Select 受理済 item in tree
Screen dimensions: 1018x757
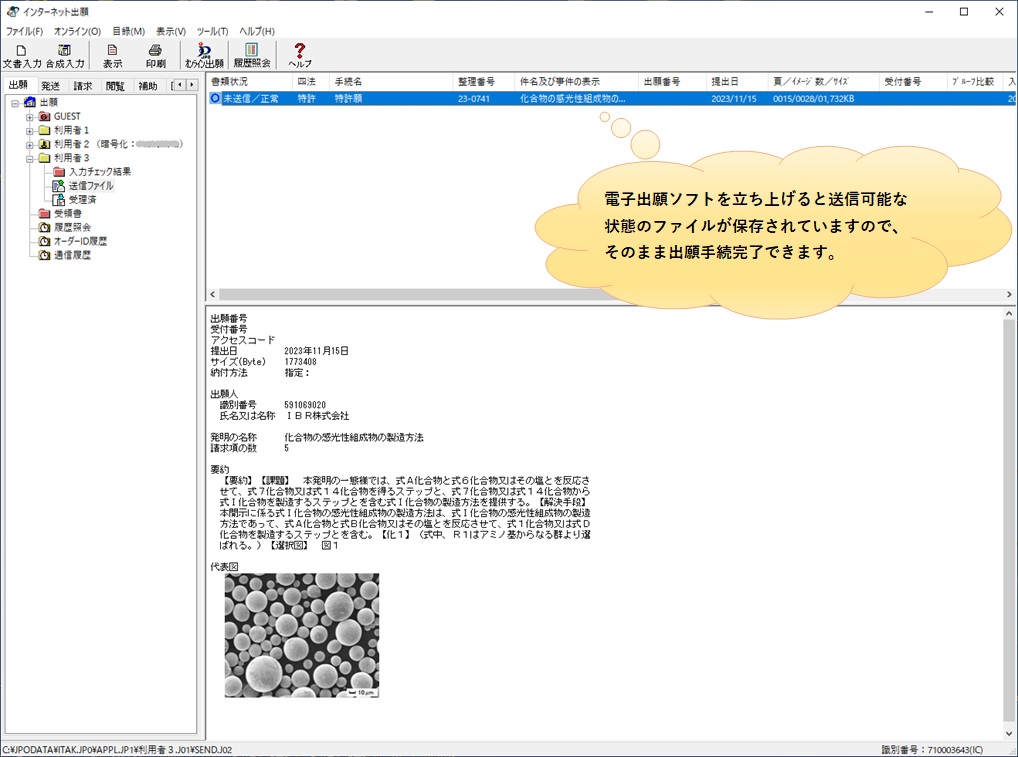click(82, 200)
